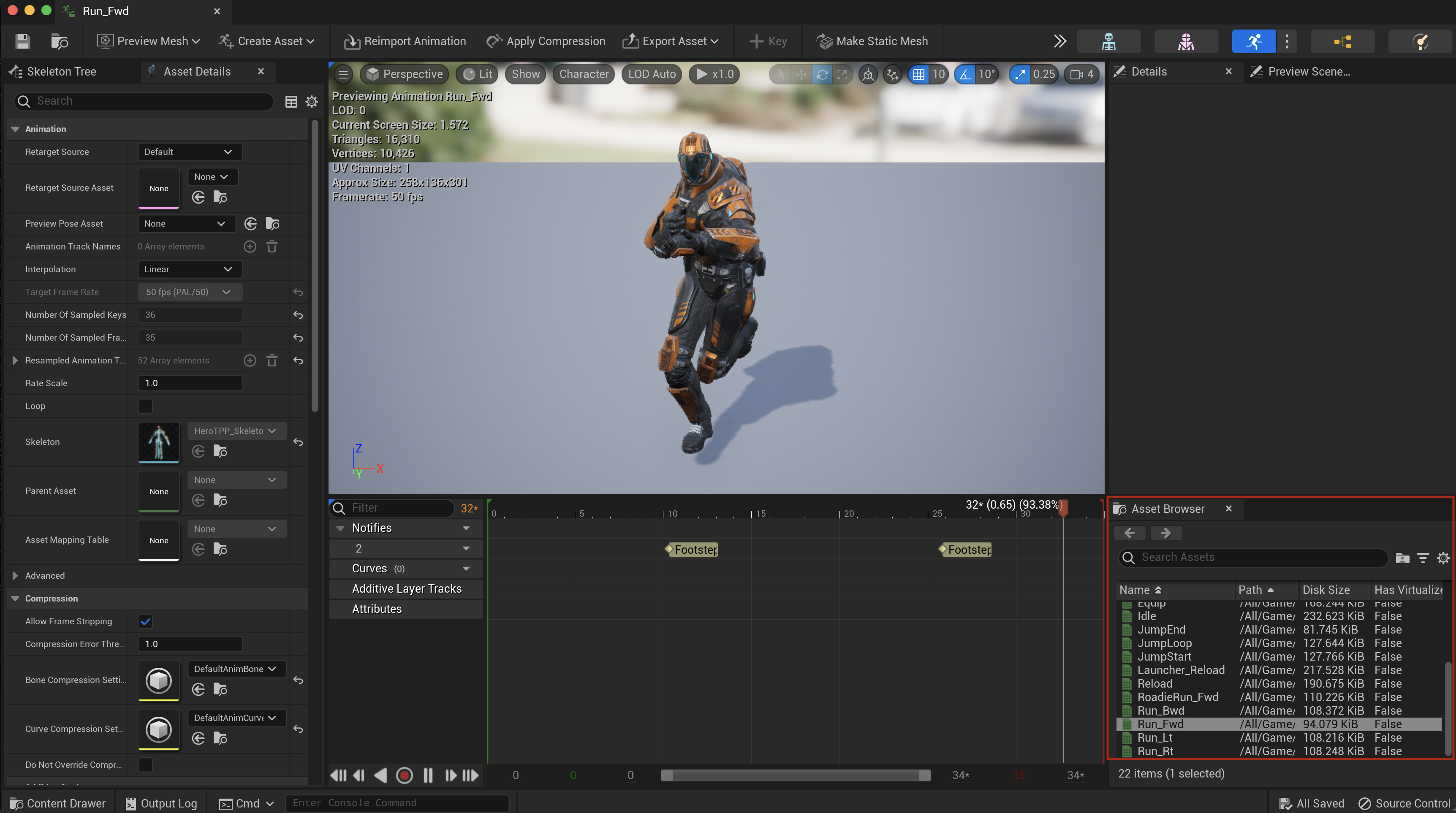
Task: Toggle record animation button
Action: 404,775
